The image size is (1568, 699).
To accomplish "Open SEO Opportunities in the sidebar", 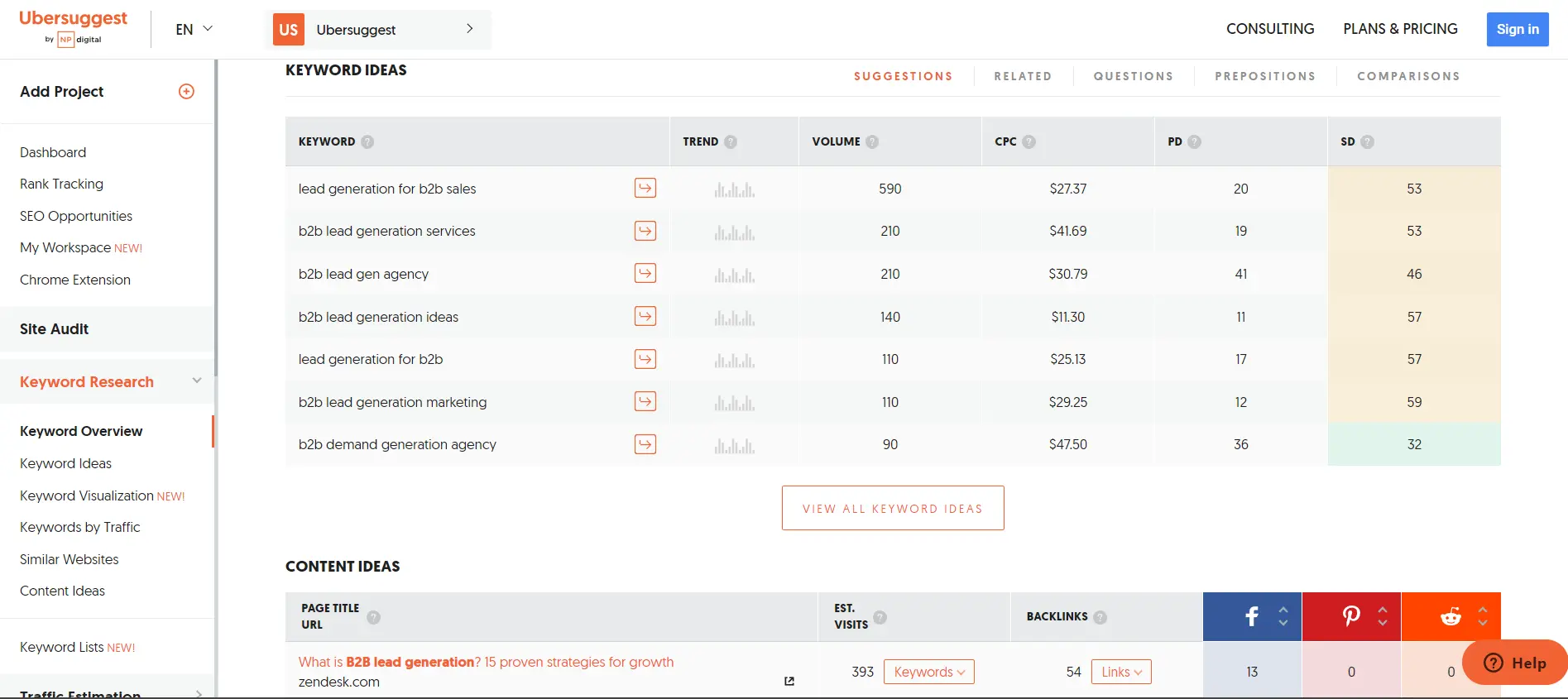I will [x=76, y=216].
